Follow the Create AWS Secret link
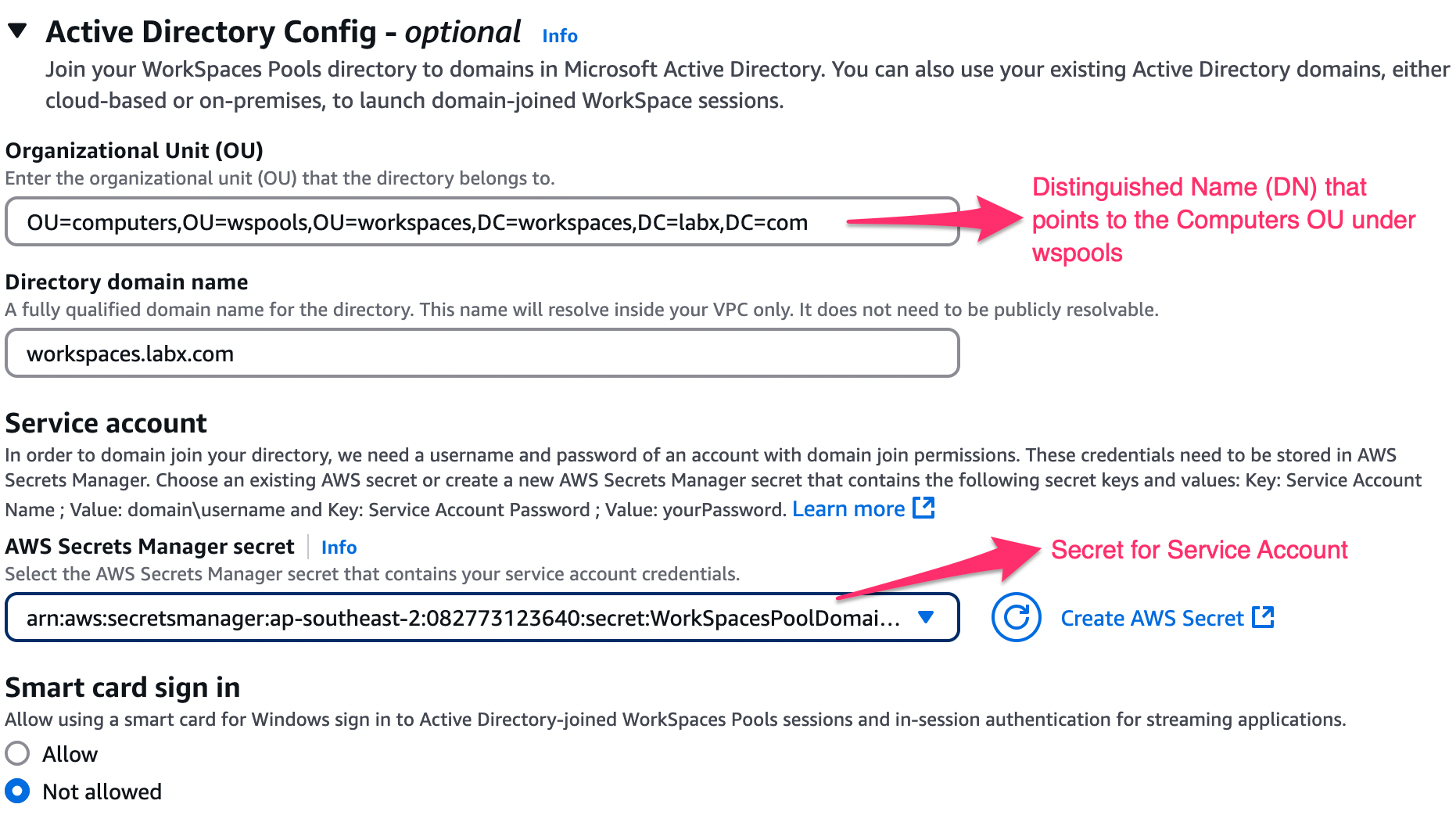Image resolution: width=1456 pixels, height=815 pixels. tap(1152, 619)
